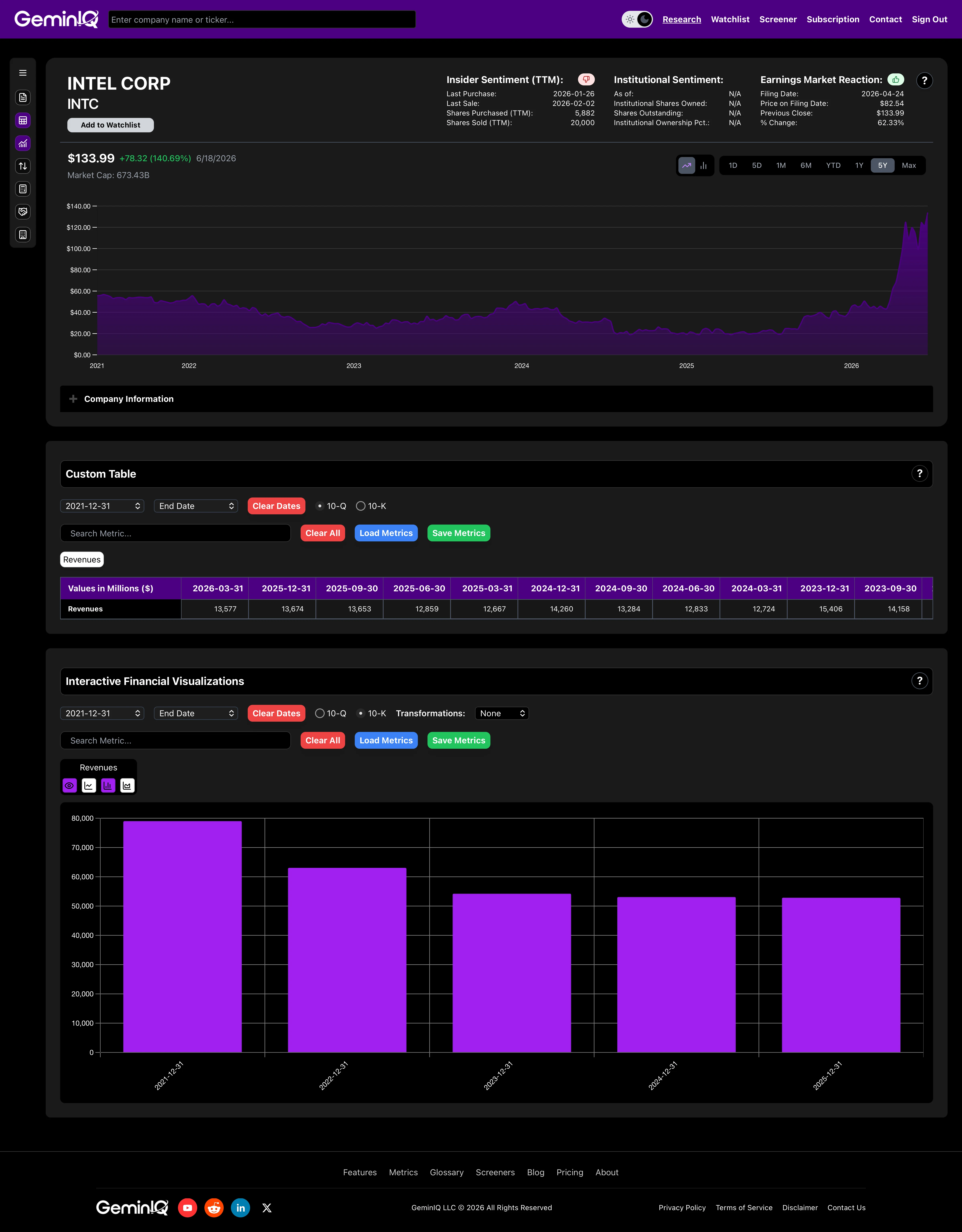Switch Revenues chart to line chart type
The height and width of the screenshot is (1232, 962).
point(89,785)
